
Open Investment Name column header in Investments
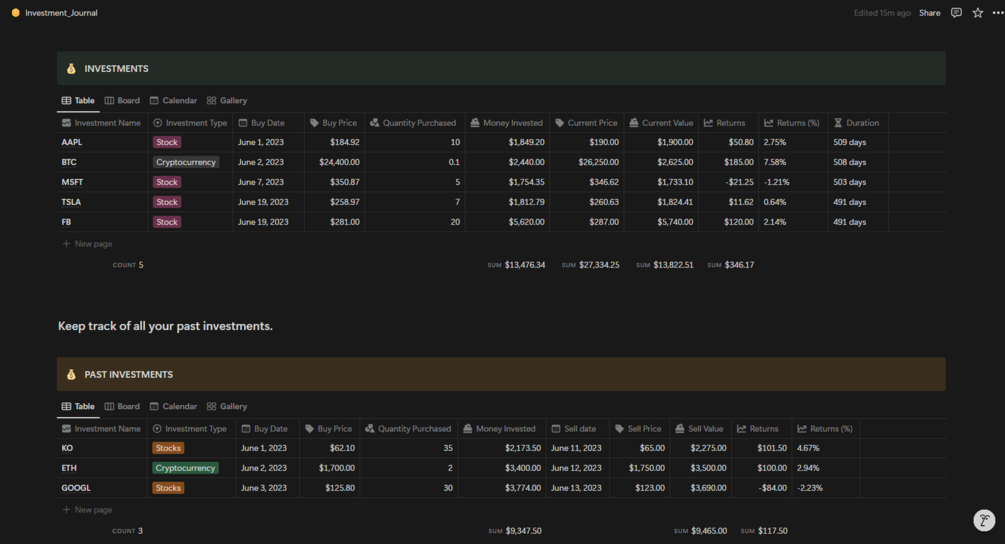(x=102, y=123)
